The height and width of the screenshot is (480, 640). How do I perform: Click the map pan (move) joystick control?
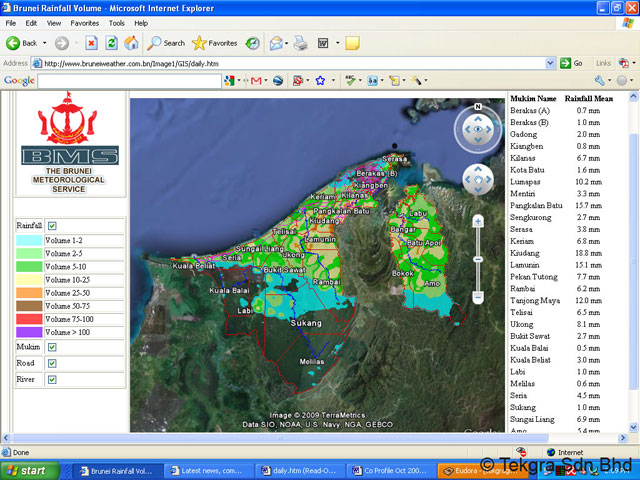click(478, 180)
